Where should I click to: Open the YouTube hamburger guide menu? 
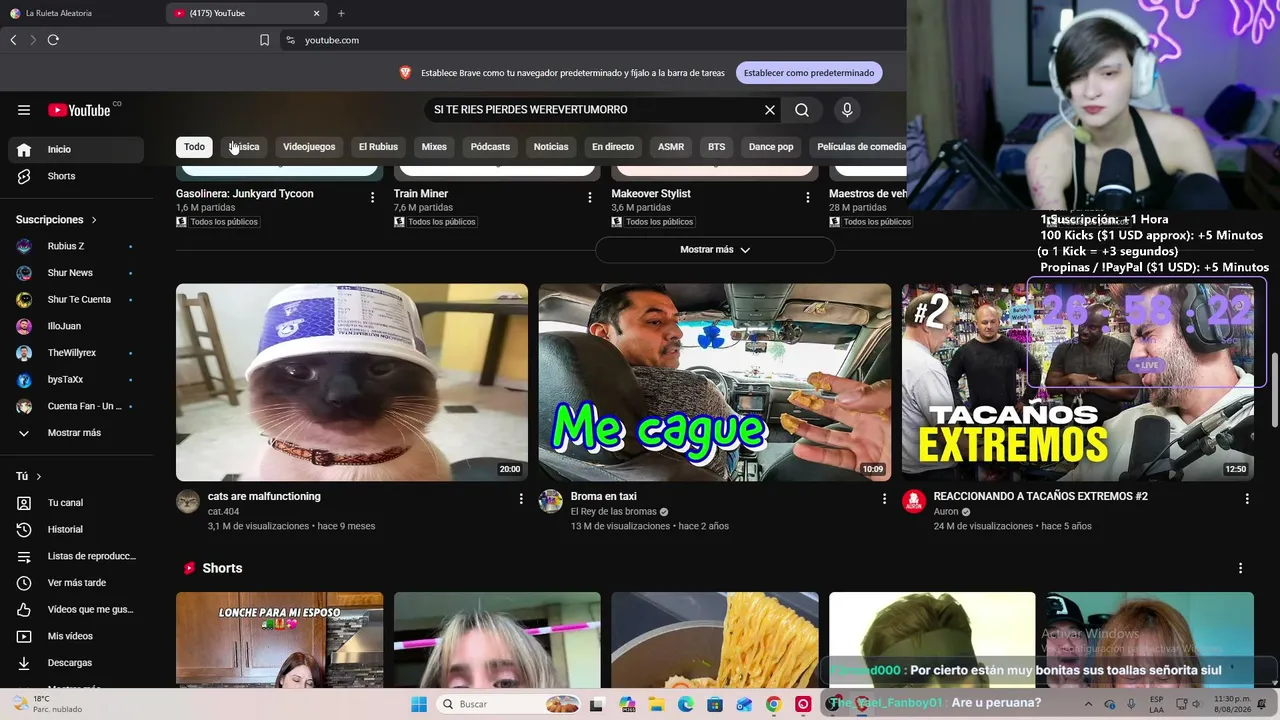pos(24,110)
